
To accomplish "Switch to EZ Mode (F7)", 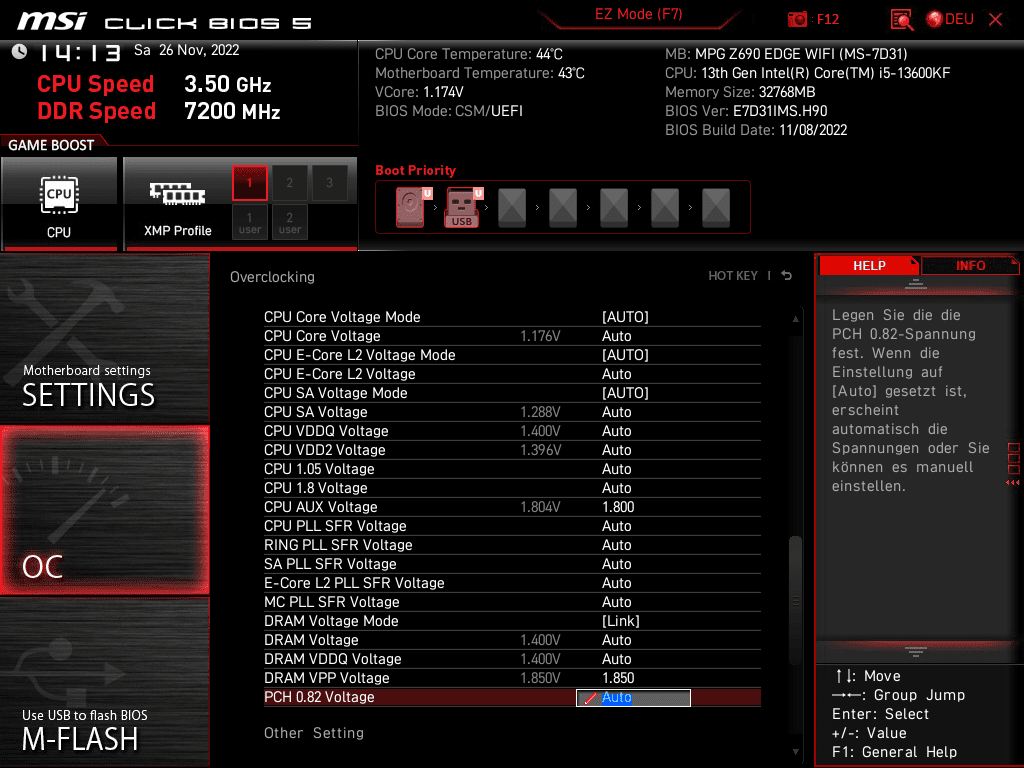I will point(638,14).
